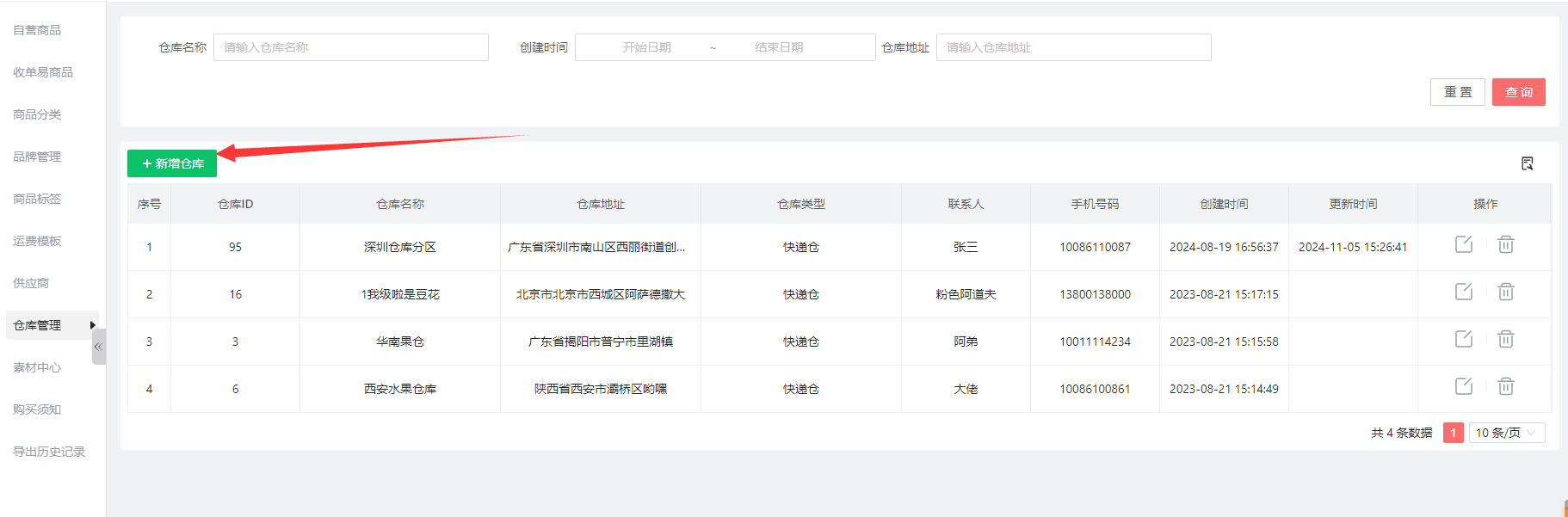Collapse the sidebar with double-chevron handle

click(x=98, y=347)
